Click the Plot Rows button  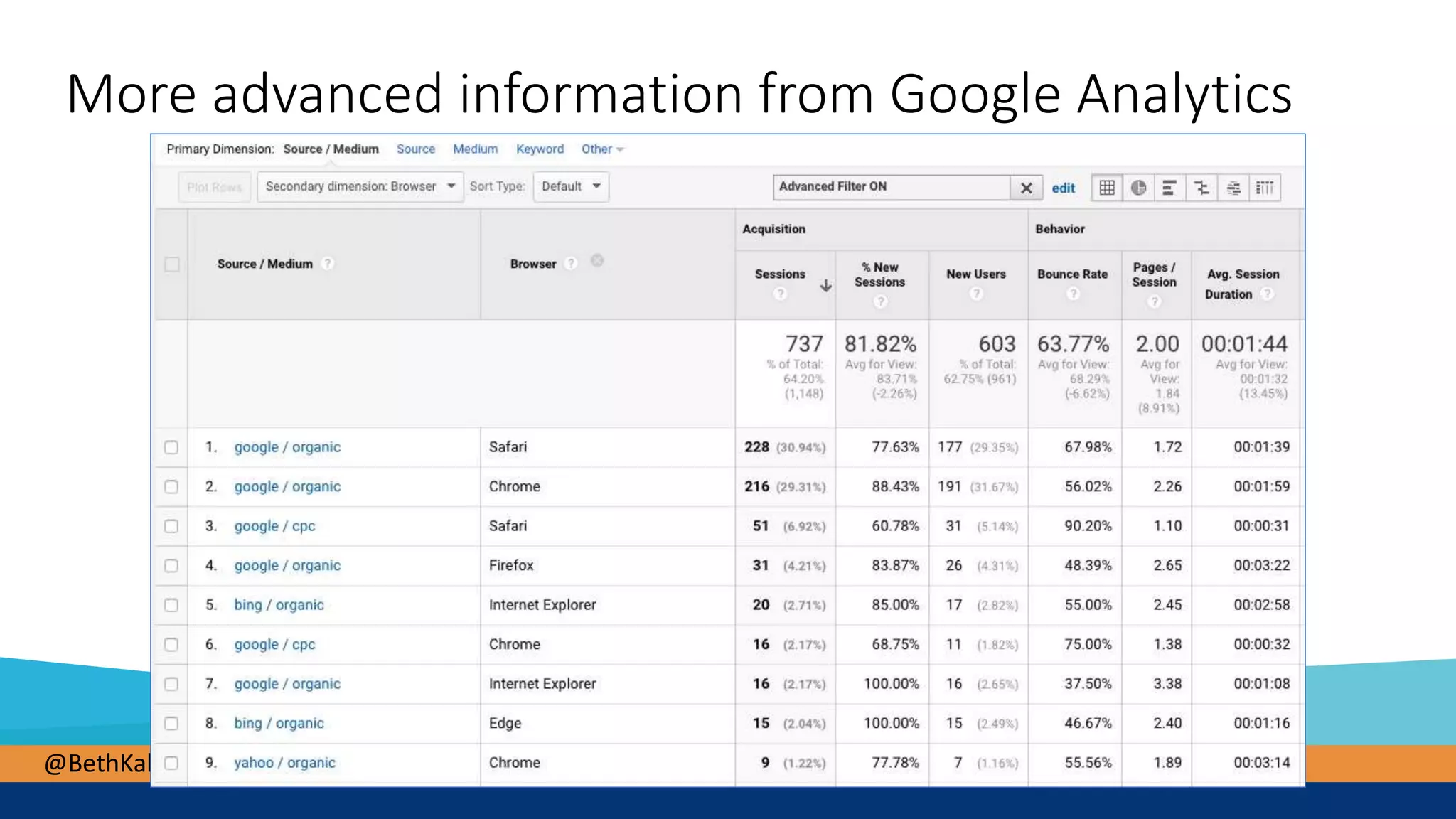coord(215,187)
